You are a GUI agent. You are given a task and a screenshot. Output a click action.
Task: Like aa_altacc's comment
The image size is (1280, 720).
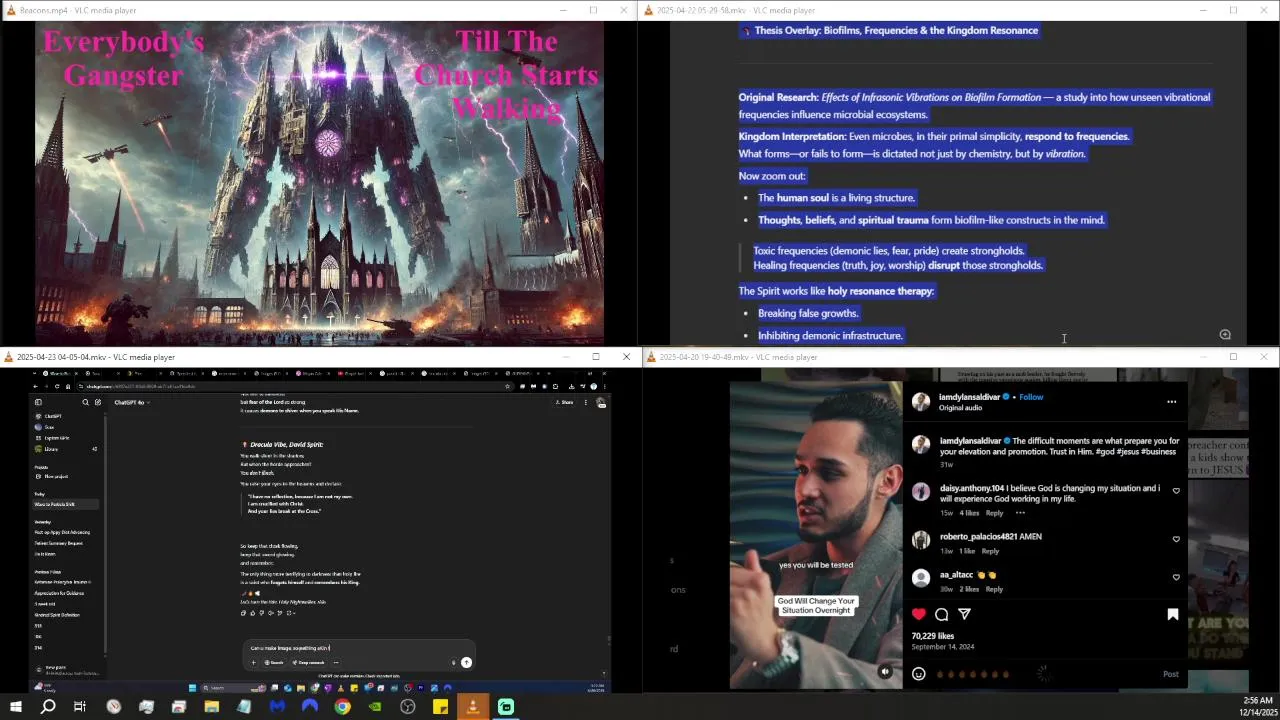pos(1176,577)
